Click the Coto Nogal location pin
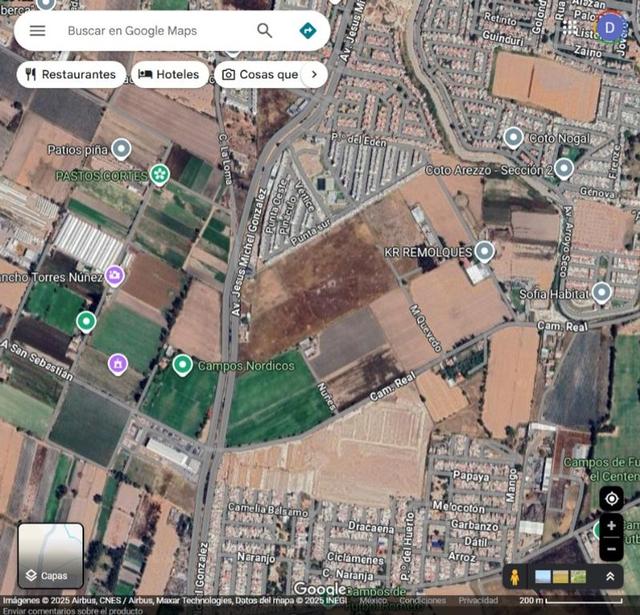This screenshot has height=615, width=640. point(513,138)
